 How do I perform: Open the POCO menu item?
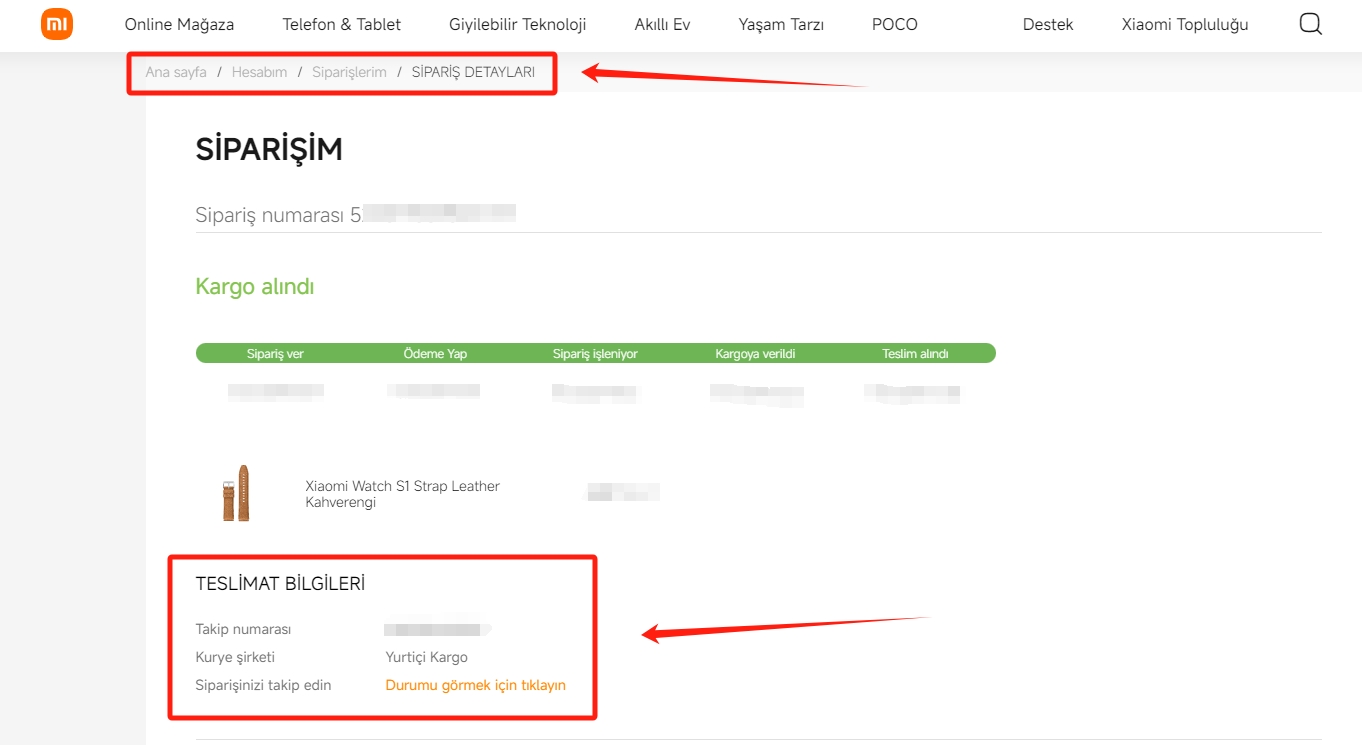[894, 24]
